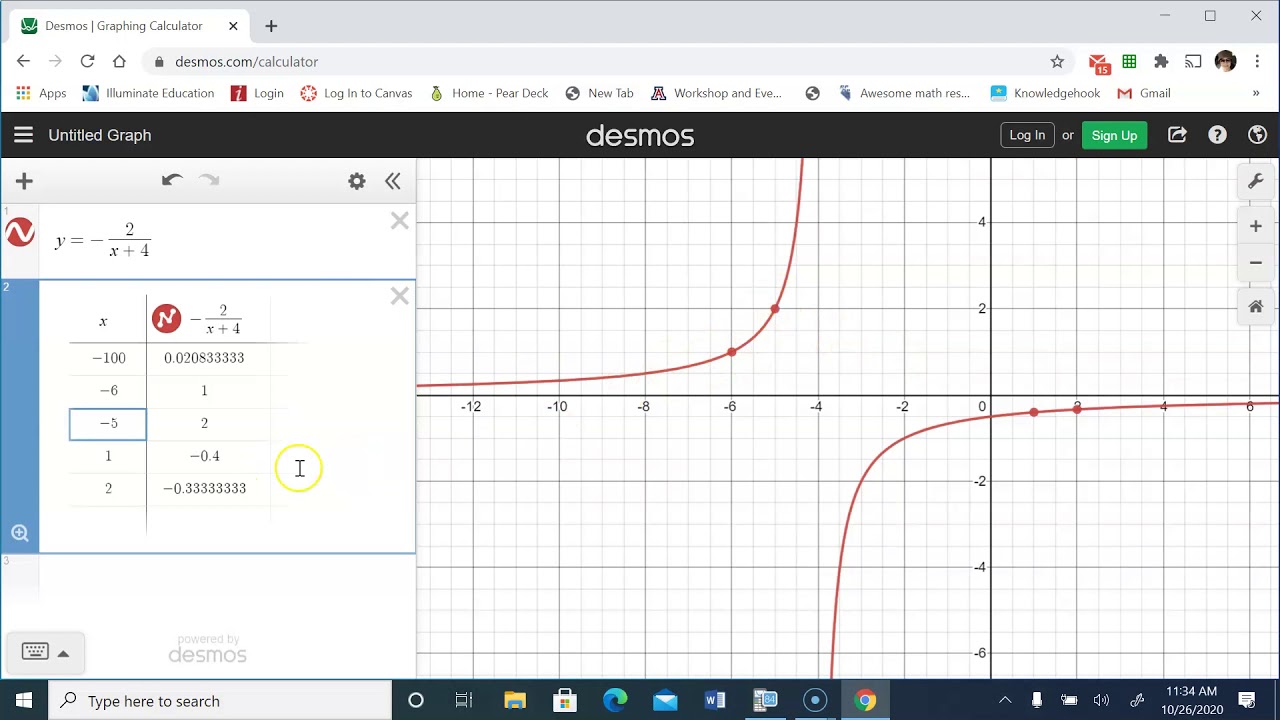Screen dimensions: 1280x720
Task: Select the Desmos Graphing Calculator browser tab
Action: pos(125,26)
